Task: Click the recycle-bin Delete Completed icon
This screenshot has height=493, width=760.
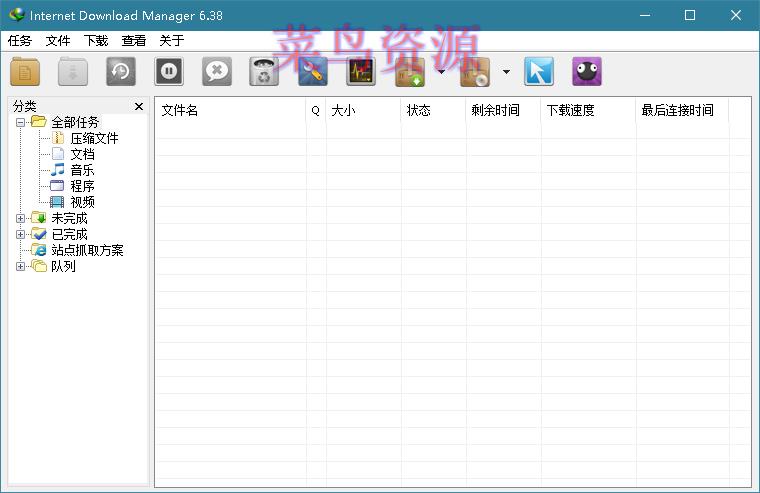Action: (x=264, y=72)
